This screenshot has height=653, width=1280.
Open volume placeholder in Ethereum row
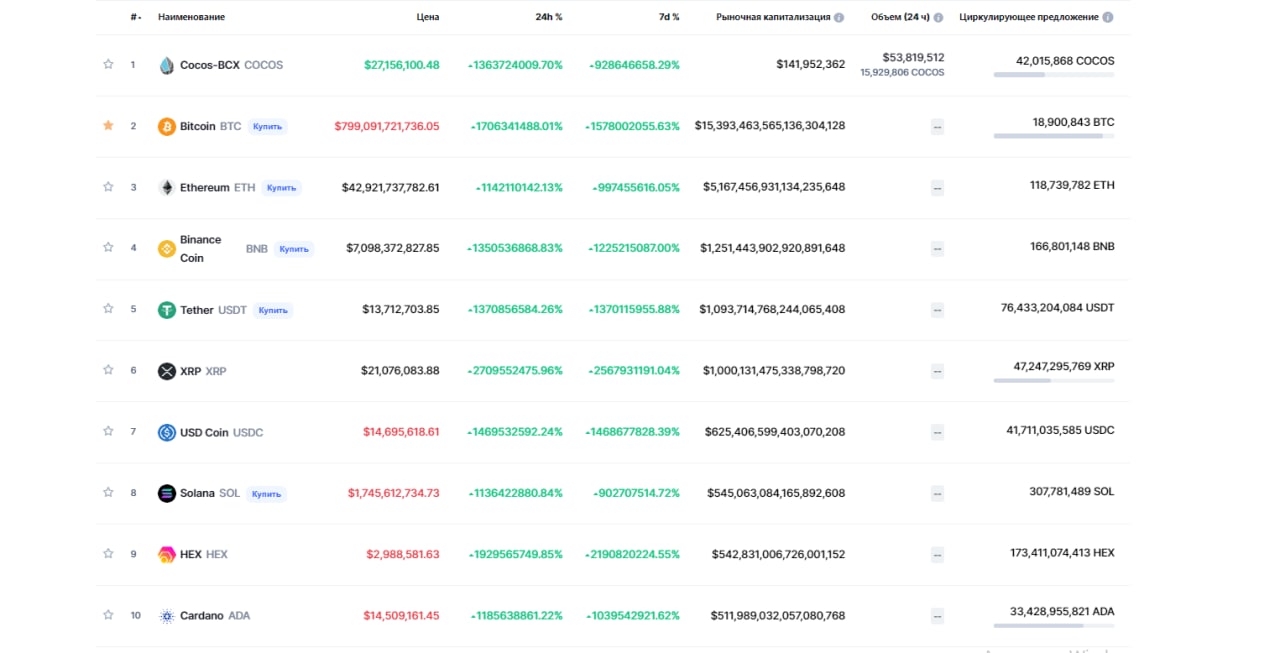click(937, 188)
